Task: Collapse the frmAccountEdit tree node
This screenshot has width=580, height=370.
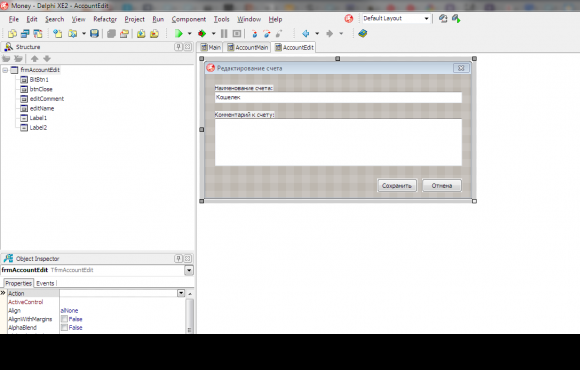Action: tap(5, 70)
